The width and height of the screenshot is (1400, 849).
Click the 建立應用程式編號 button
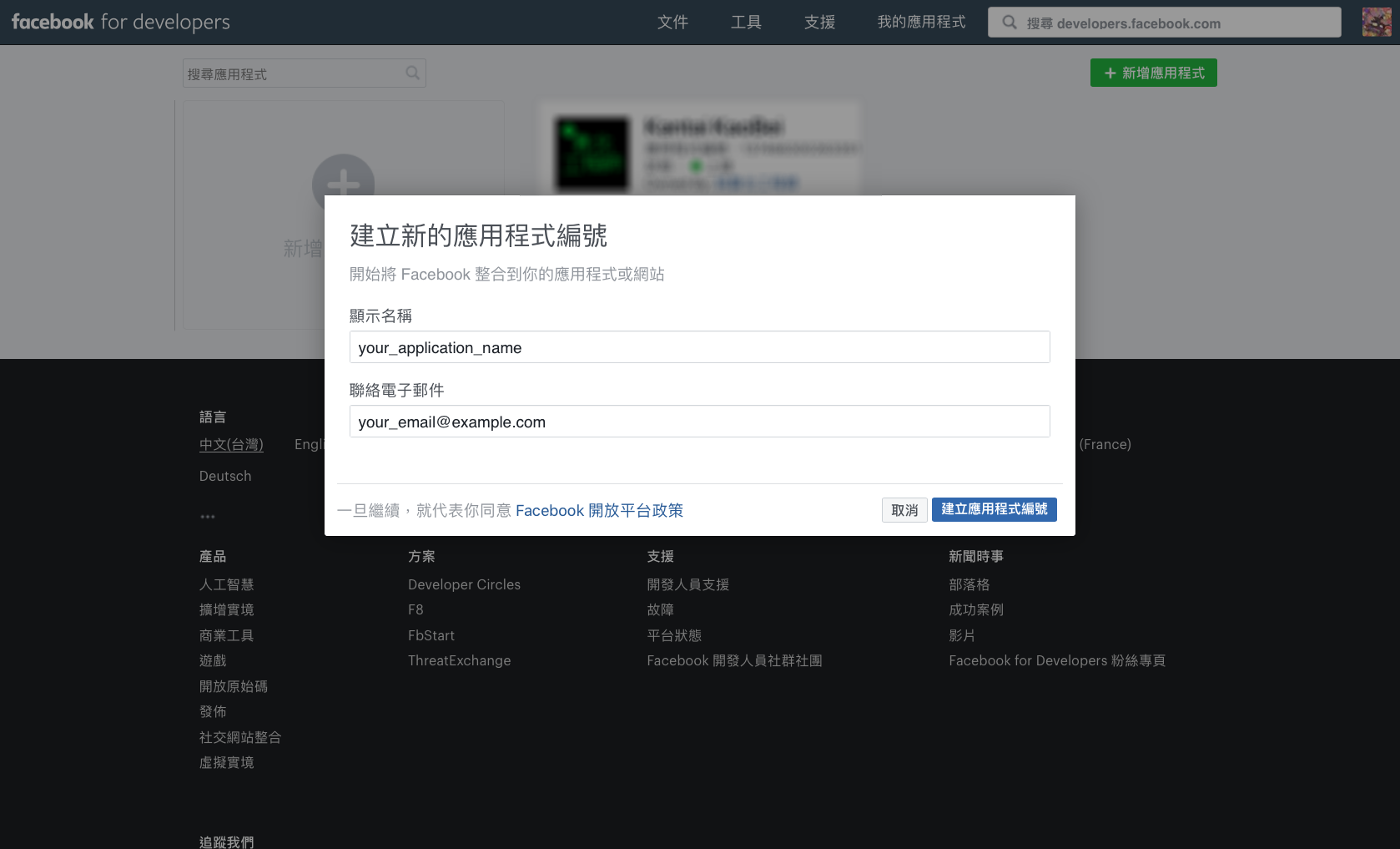pos(995,509)
